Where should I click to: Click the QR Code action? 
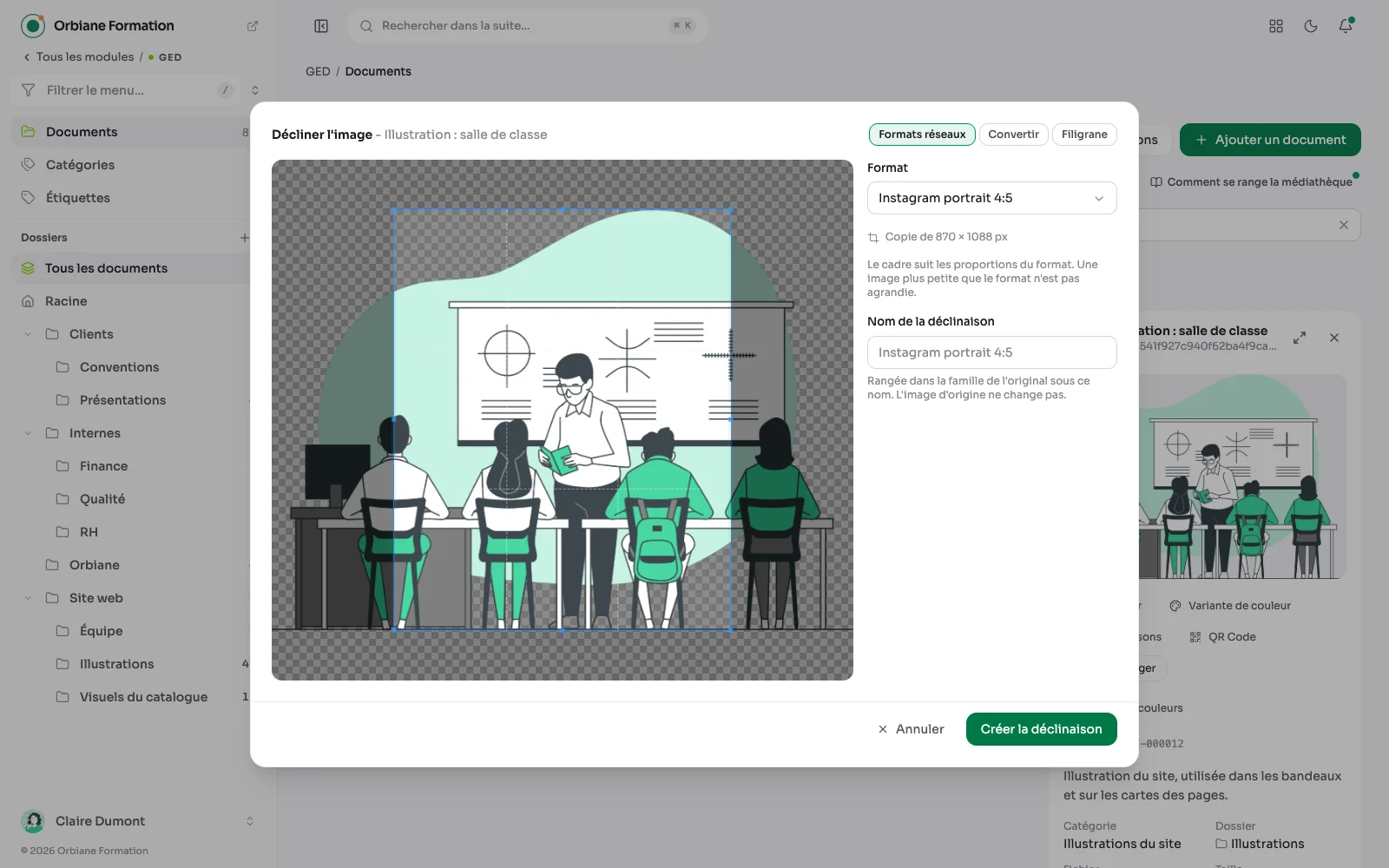[x=1222, y=637]
